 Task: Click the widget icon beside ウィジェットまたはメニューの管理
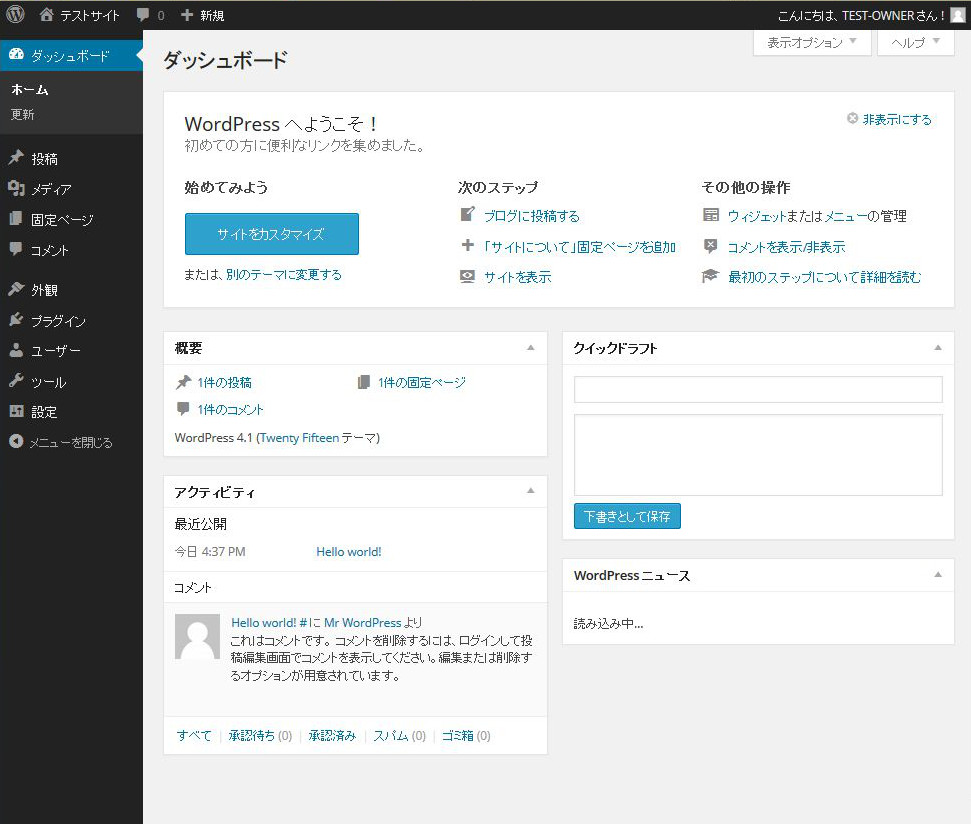pos(711,215)
